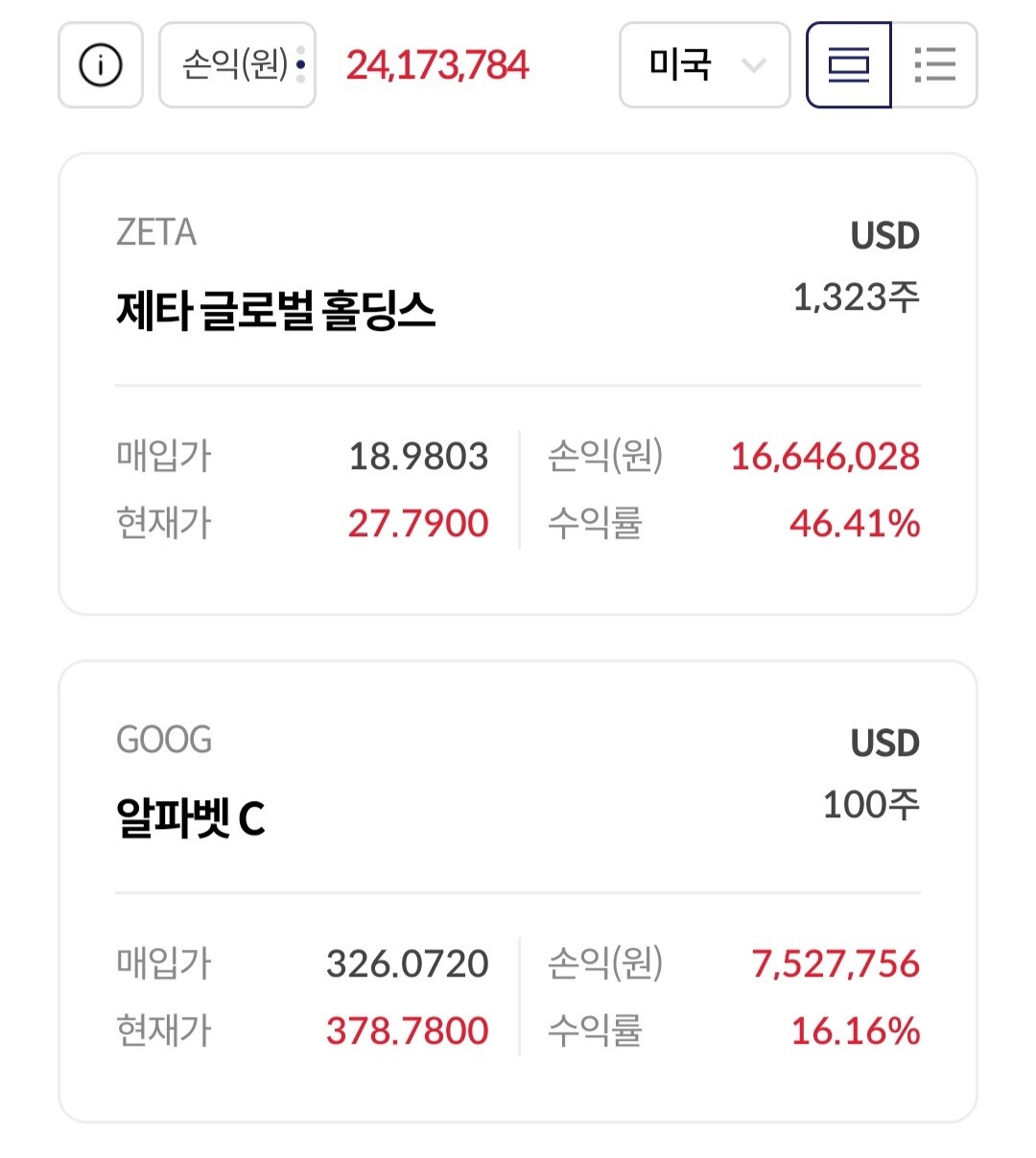Tap the 100주 share quantity
The width and height of the screenshot is (1036, 1158).
871,804
